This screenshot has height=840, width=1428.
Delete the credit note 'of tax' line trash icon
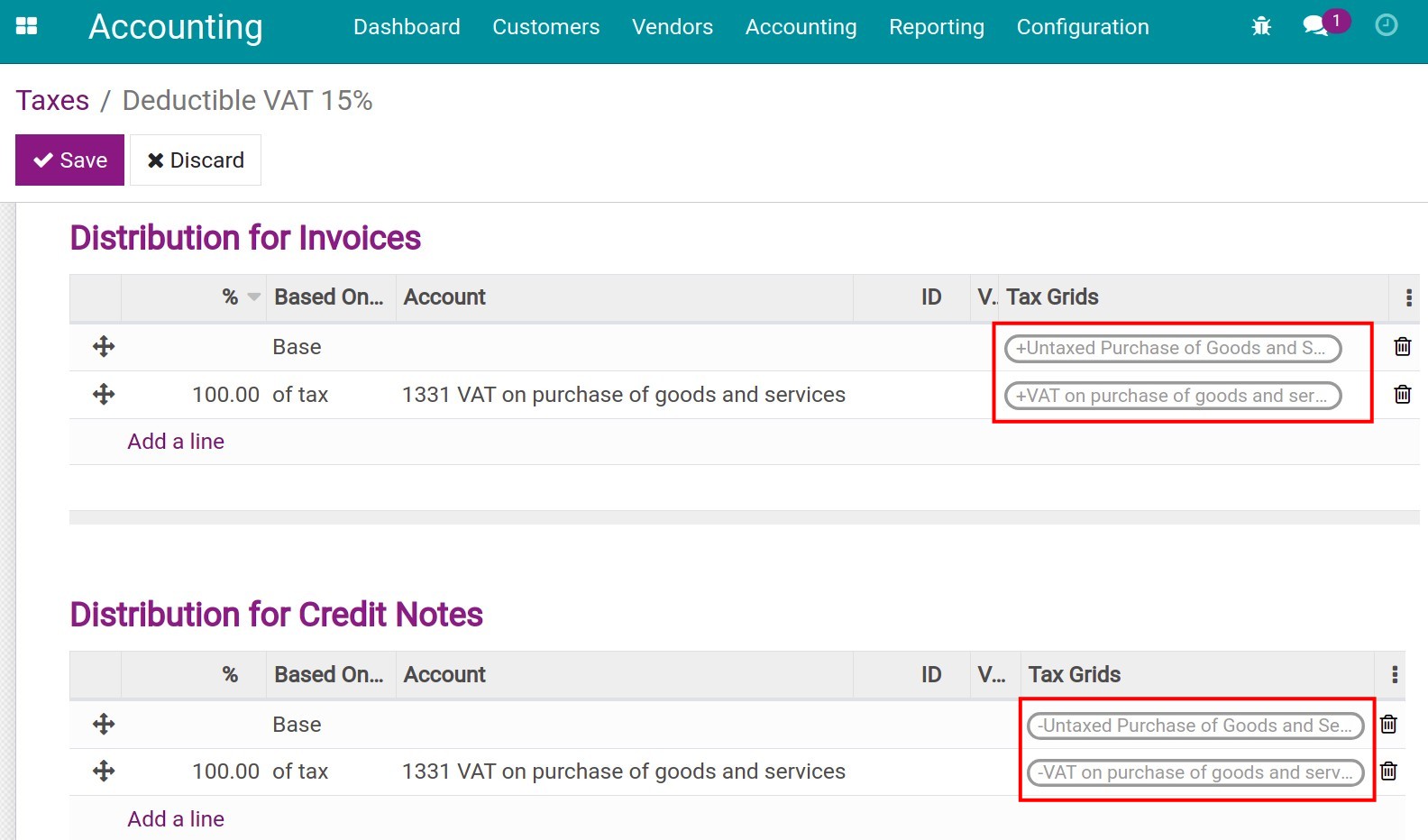pyautogui.click(x=1389, y=771)
